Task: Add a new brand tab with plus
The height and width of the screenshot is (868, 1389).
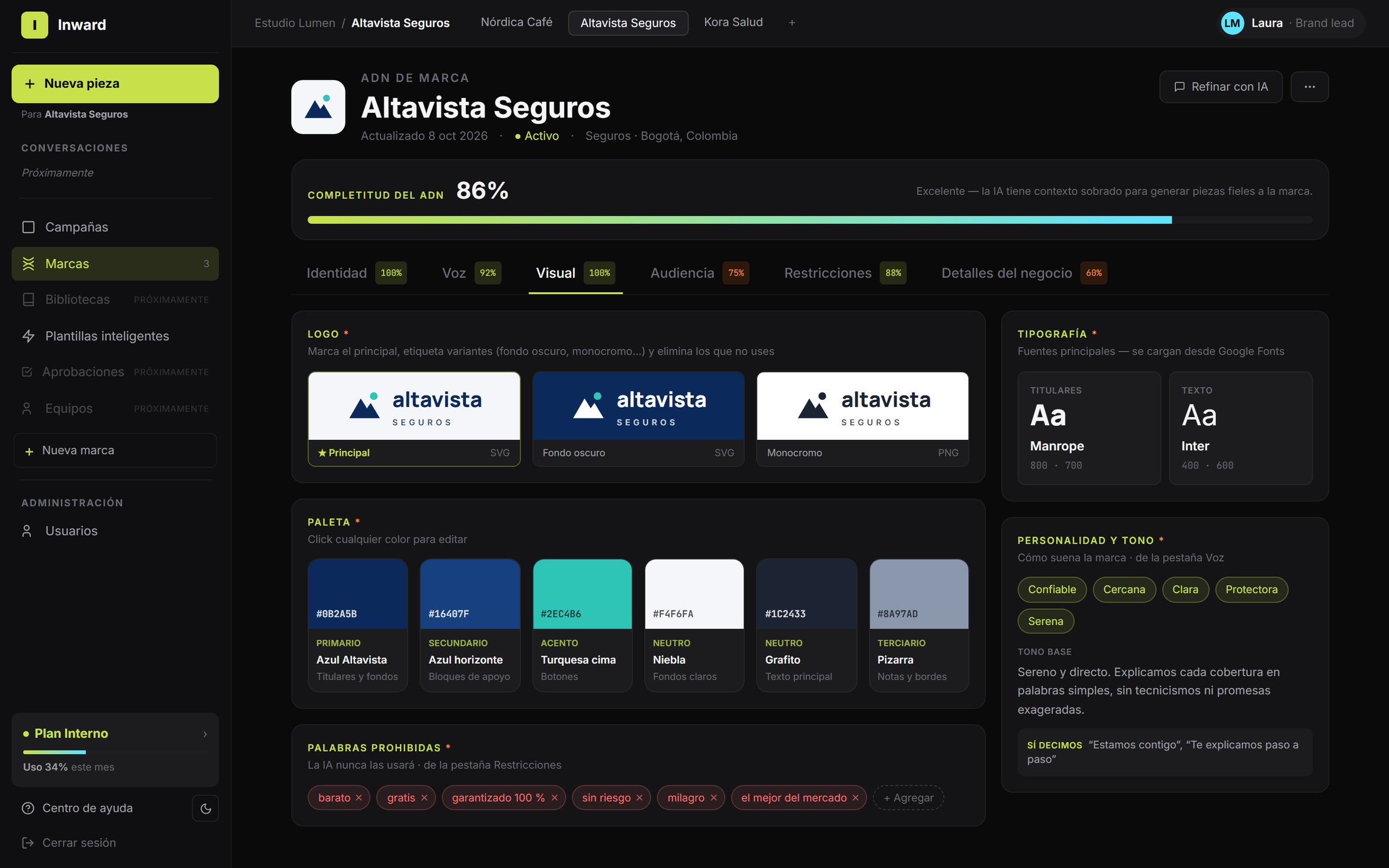Action: pyautogui.click(x=792, y=23)
